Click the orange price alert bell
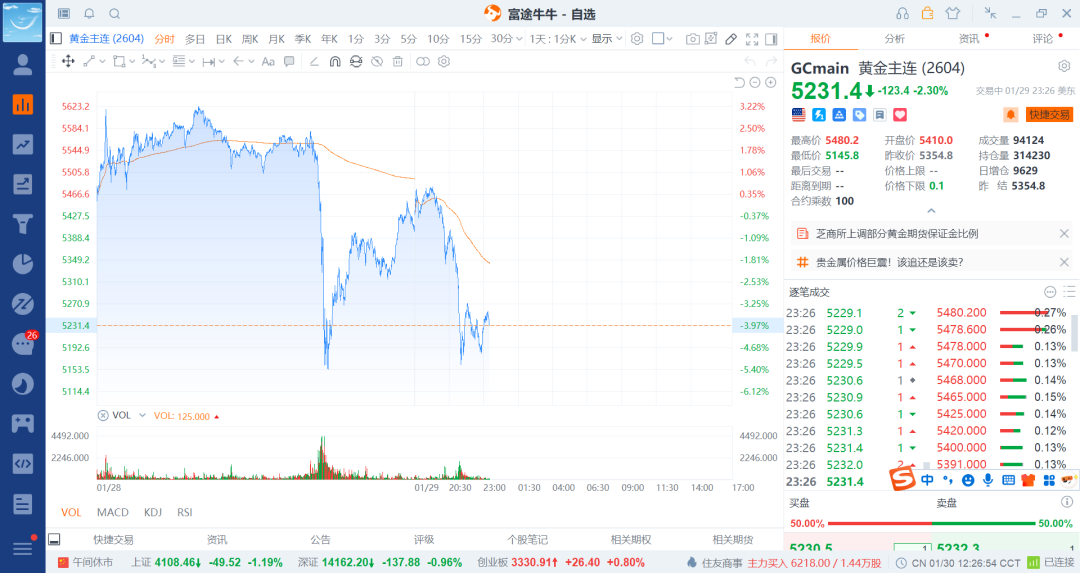The height and width of the screenshot is (573, 1080). (x=1010, y=114)
